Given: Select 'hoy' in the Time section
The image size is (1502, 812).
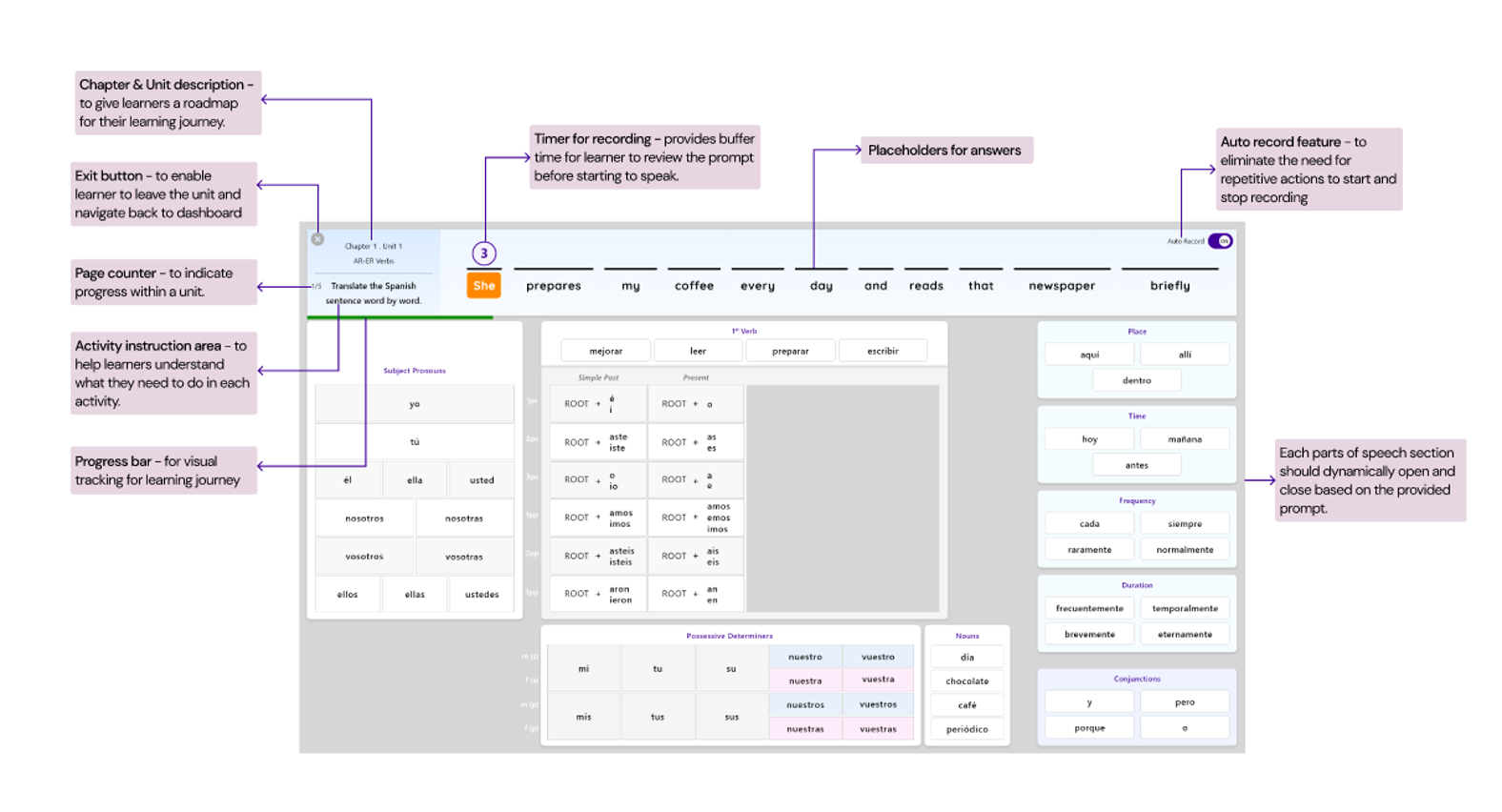Looking at the screenshot, I should point(1089,439).
